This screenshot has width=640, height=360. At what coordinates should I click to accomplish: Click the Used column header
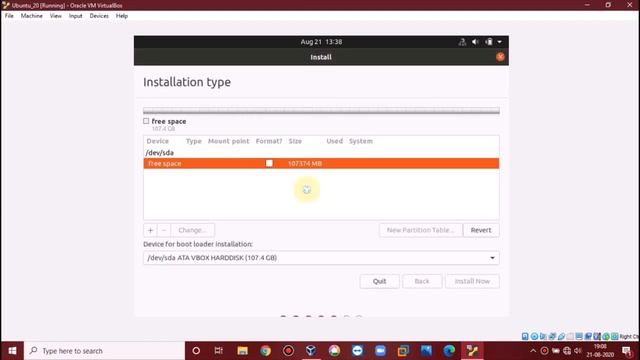click(x=334, y=141)
